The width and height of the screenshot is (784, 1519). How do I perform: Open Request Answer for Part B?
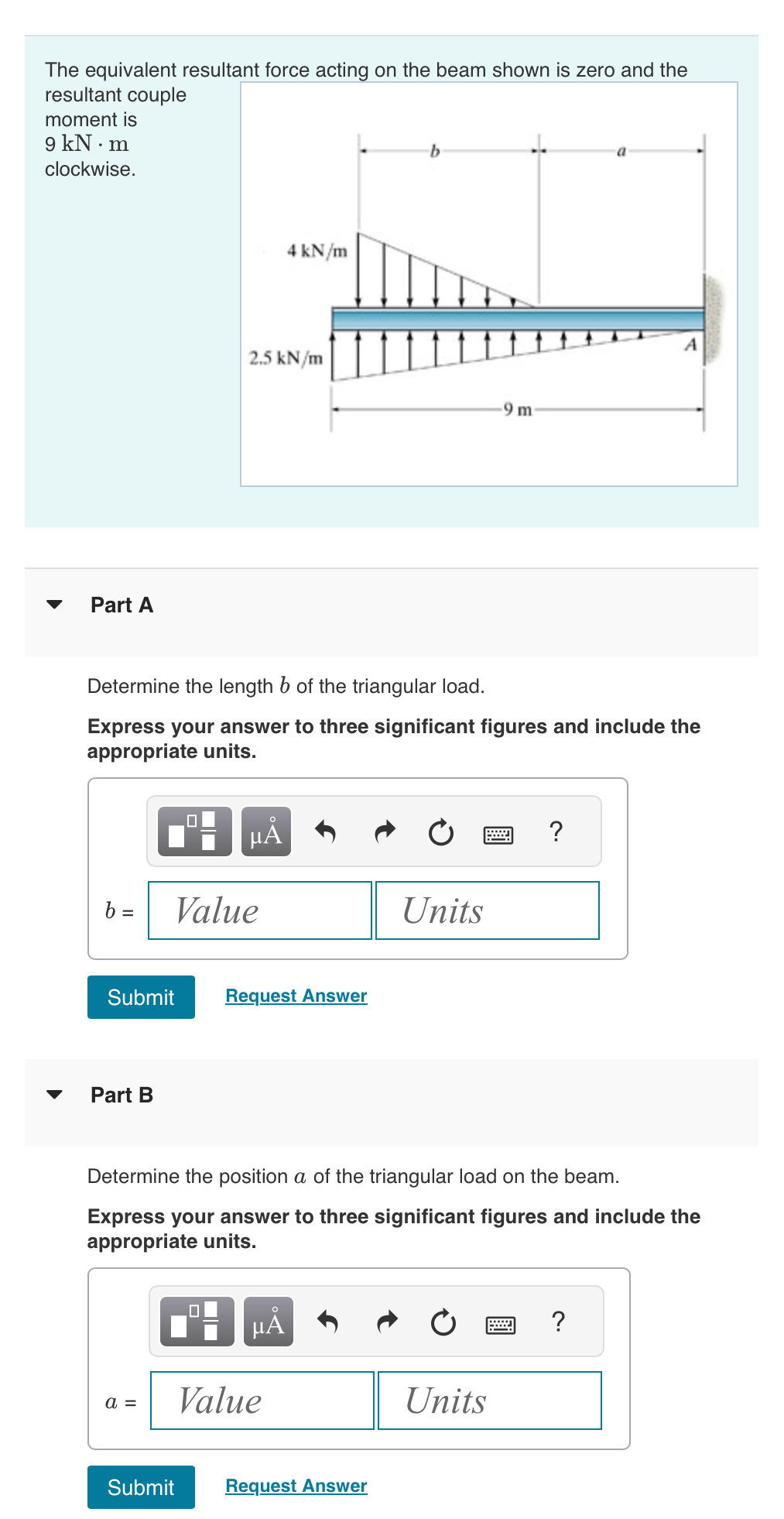[295, 1486]
